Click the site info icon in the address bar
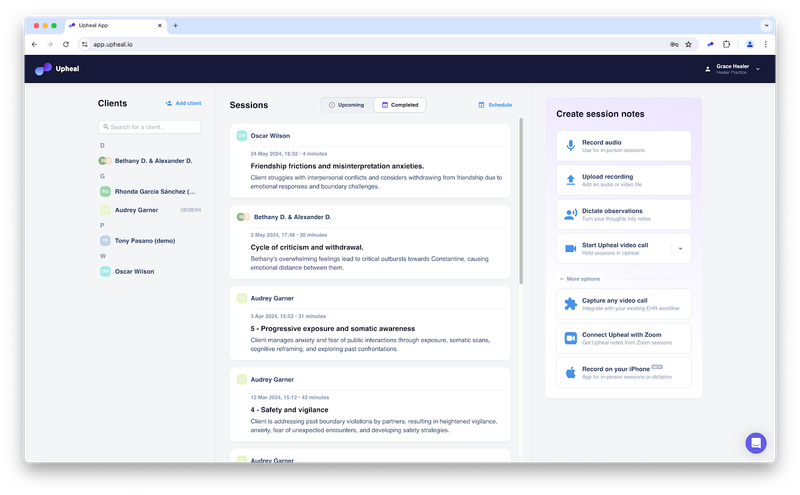 [x=85, y=44]
